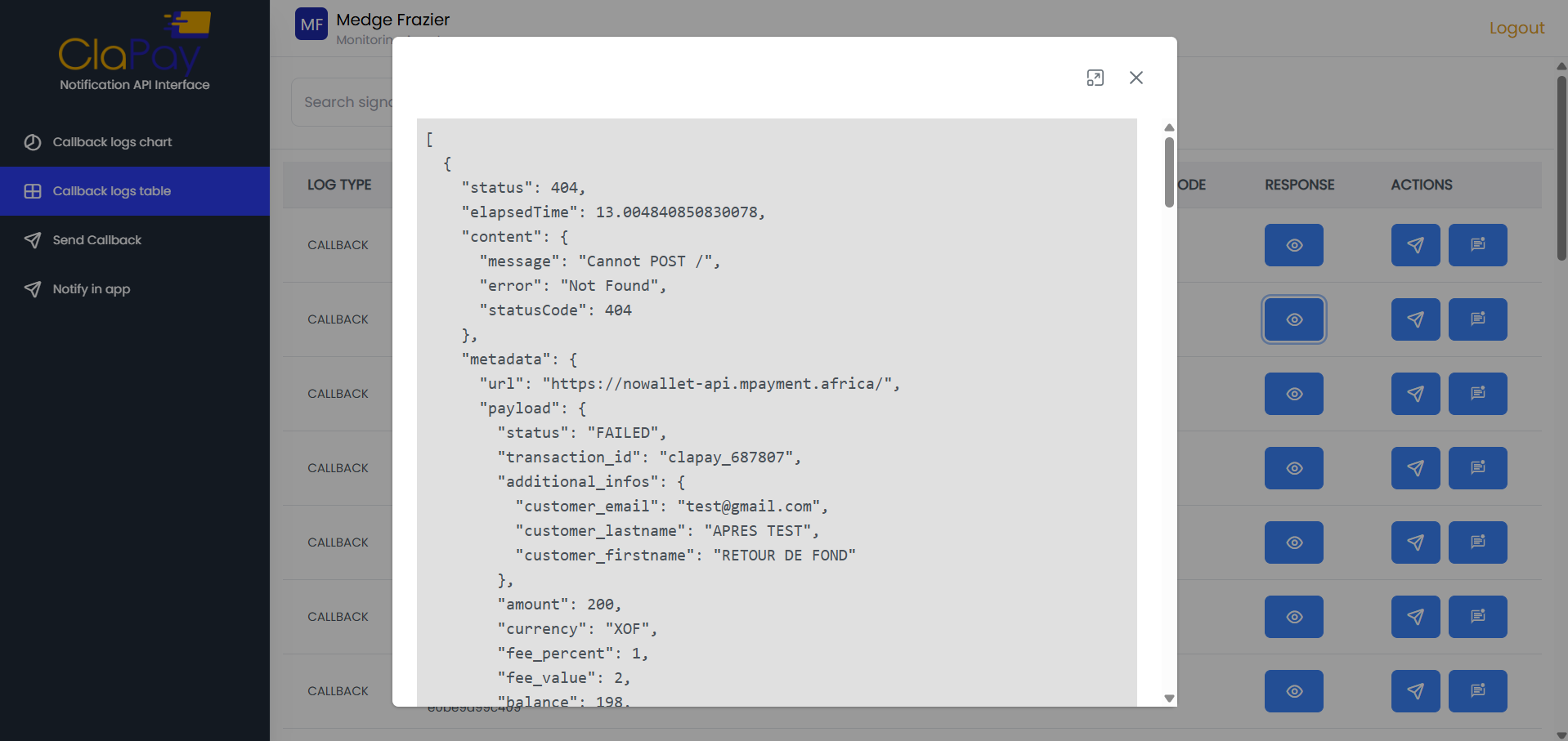Resend the first callback using its paper plane icon
The image size is (1568, 741).
pyautogui.click(x=1415, y=244)
